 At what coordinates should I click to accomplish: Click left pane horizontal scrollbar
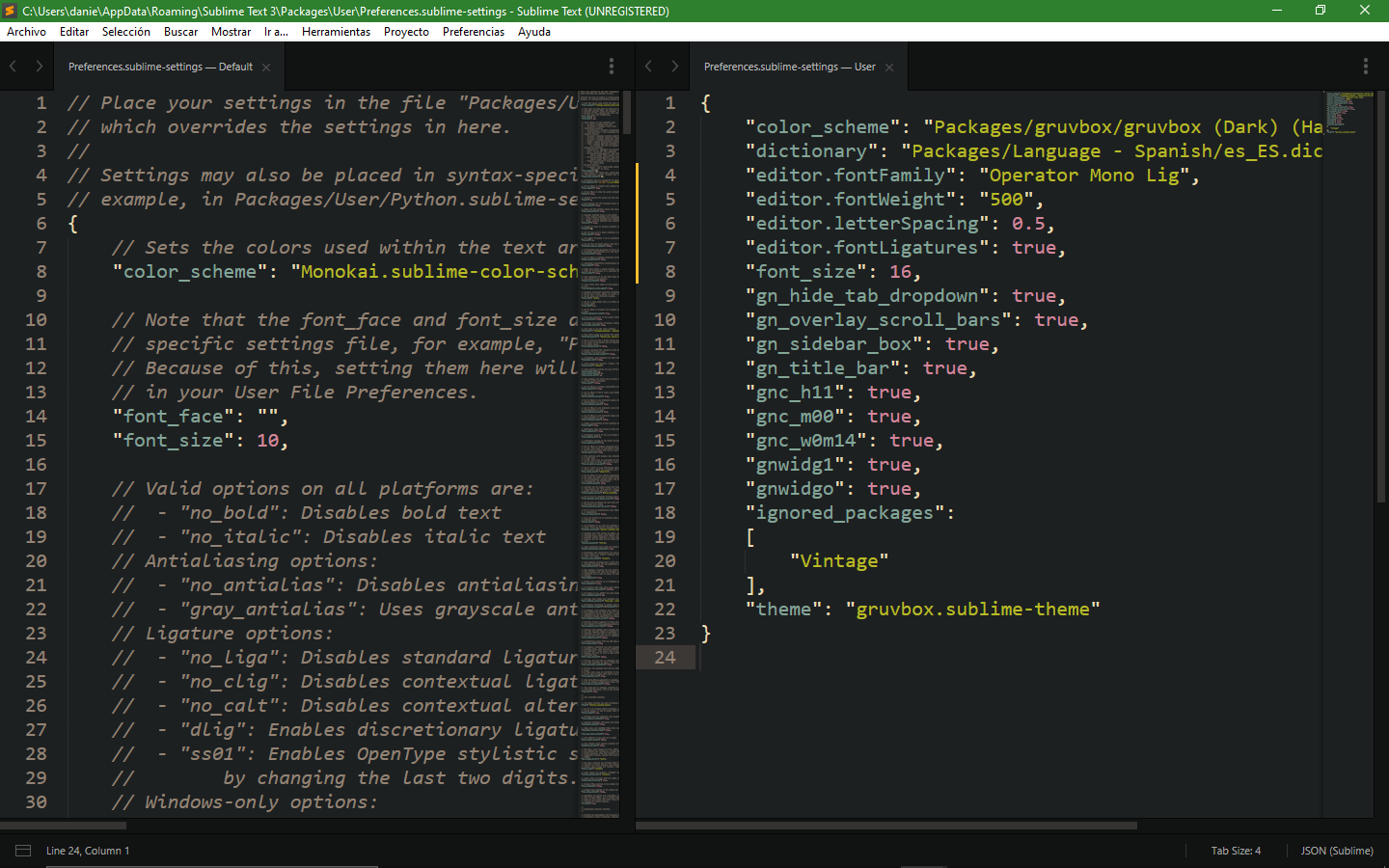click(64, 826)
